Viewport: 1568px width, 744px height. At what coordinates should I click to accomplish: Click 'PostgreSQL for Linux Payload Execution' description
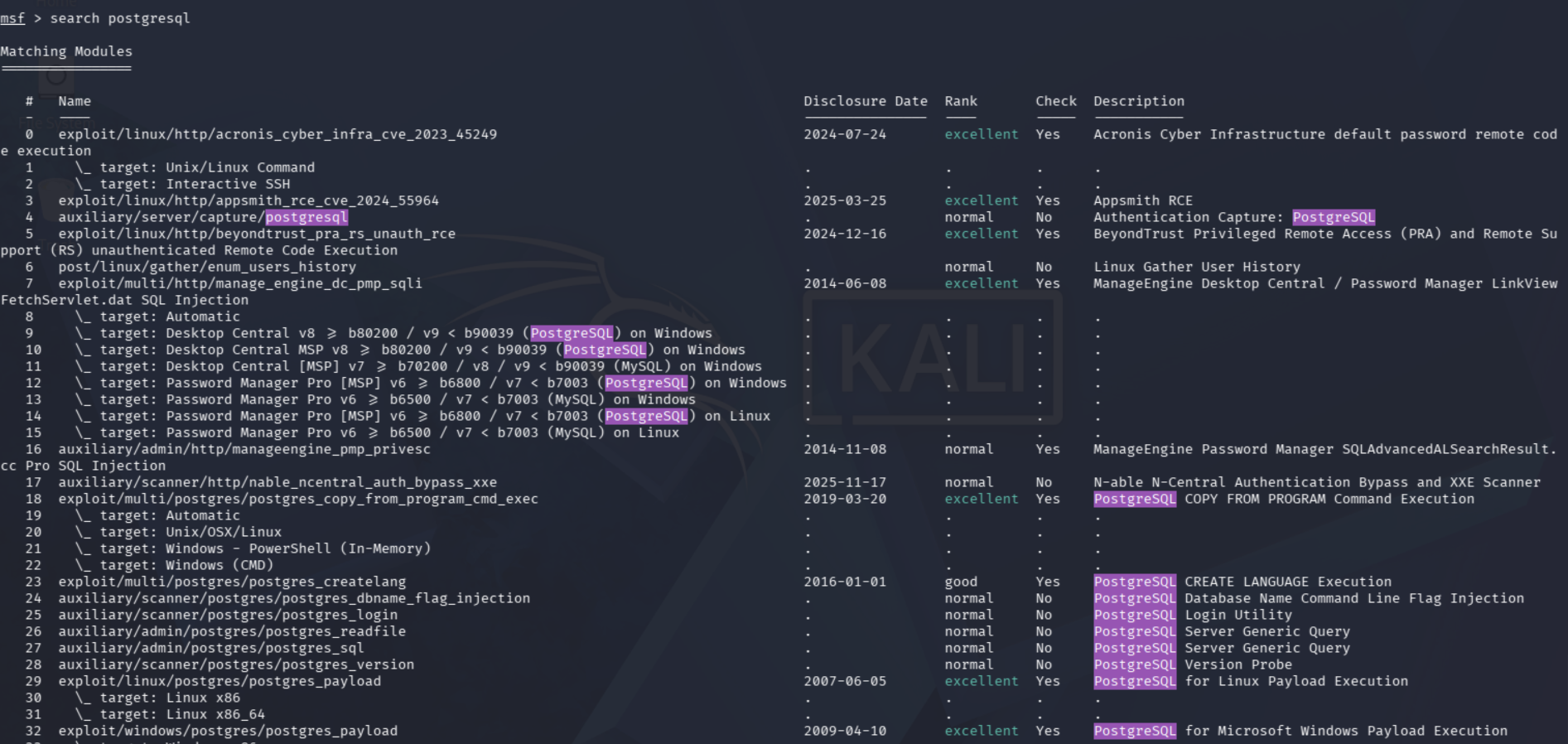(1251, 681)
